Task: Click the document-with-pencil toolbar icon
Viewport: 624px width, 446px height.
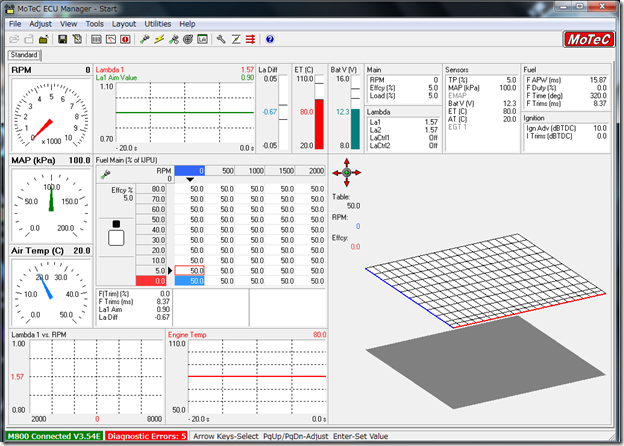Action: (x=77, y=39)
